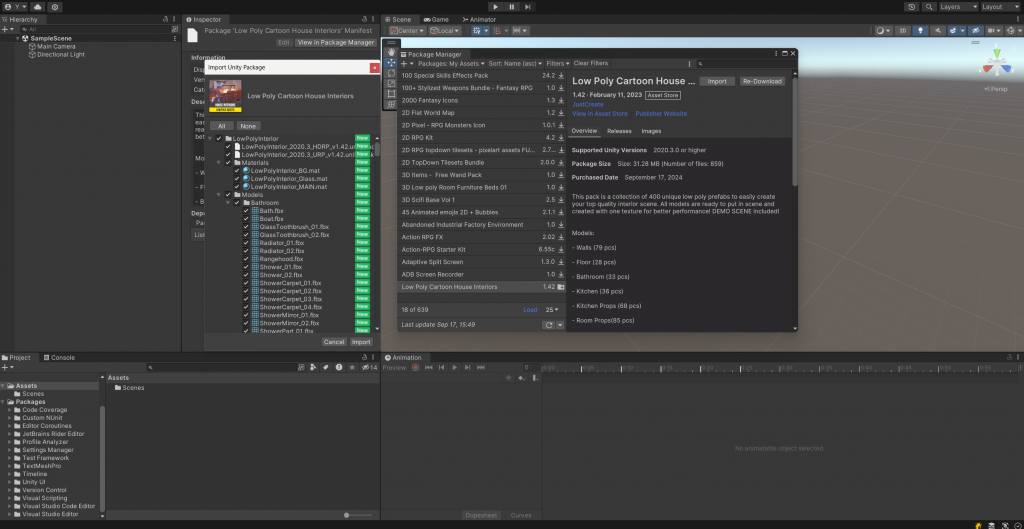The height and width of the screenshot is (529, 1024).
Task: Lock the Inspector panel
Action: click(x=364, y=20)
